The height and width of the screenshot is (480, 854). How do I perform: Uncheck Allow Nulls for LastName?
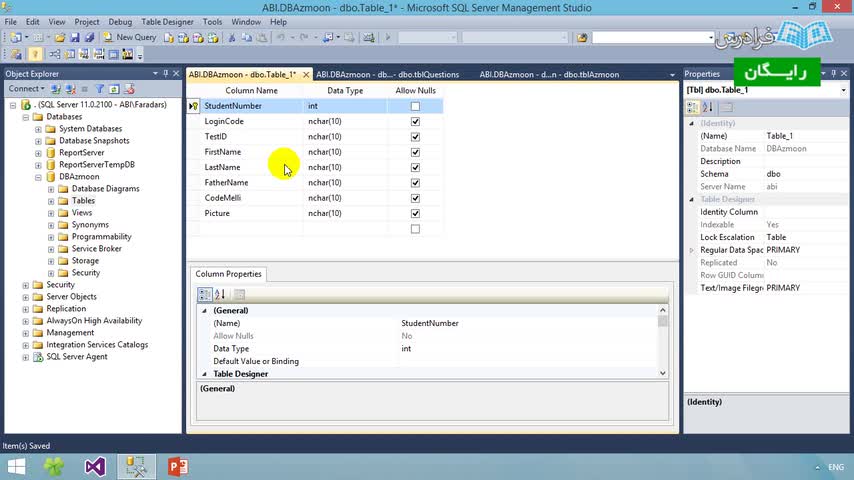415,167
